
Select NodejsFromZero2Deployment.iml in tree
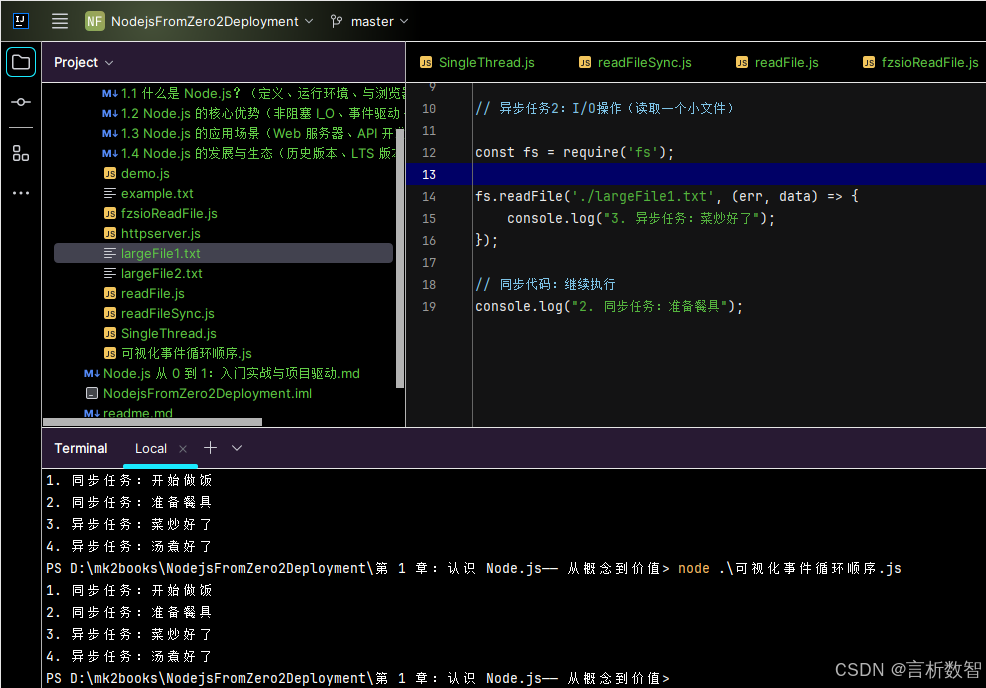(208, 394)
